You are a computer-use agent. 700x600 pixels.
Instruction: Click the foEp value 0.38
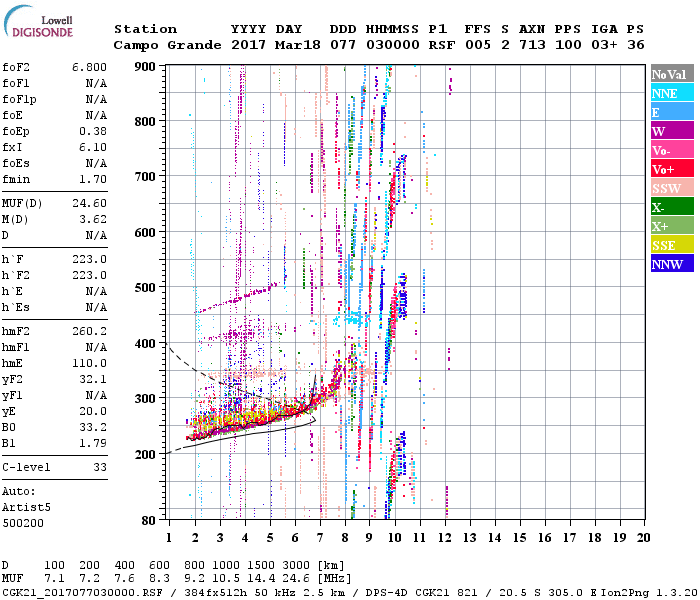click(x=93, y=131)
